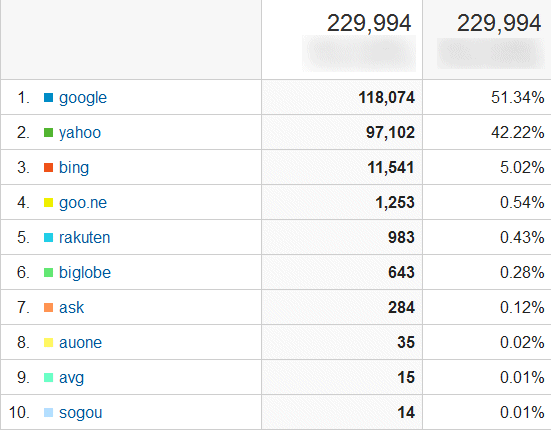
Task: Click the yellow swatch beside goo.ne
Action: 48,203
